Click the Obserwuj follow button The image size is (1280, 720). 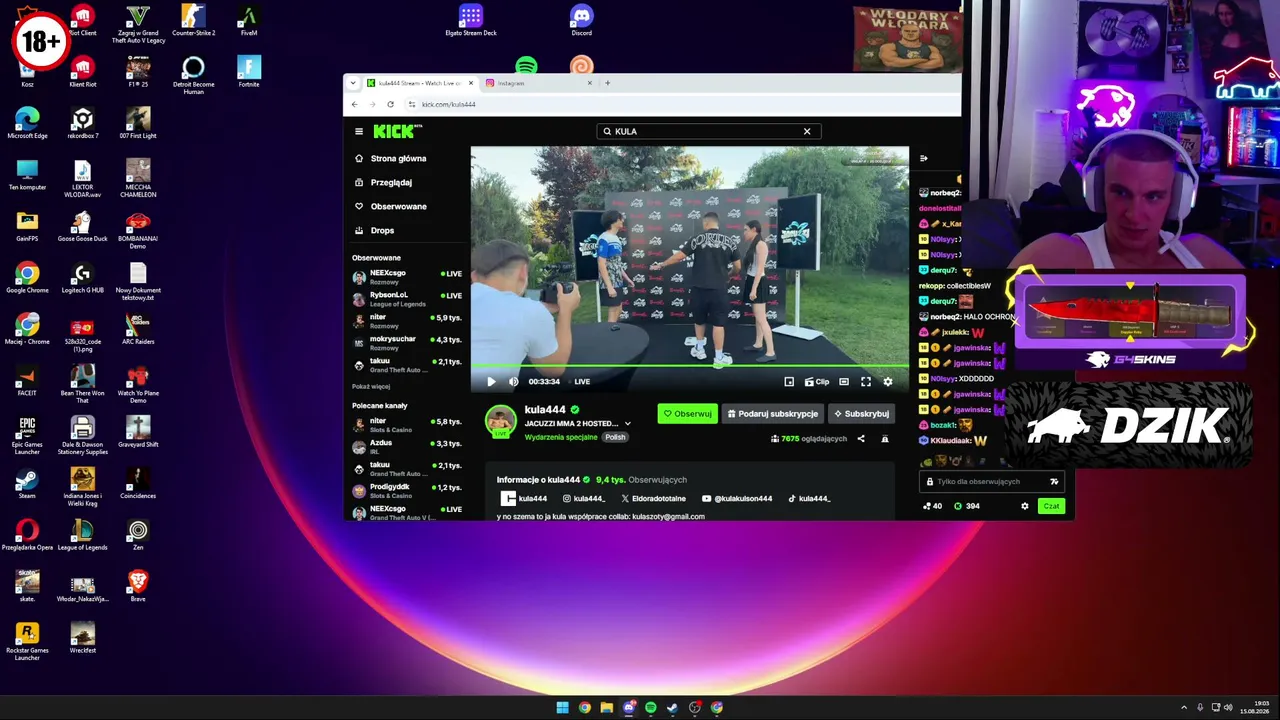pyautogui.click(x=687, y=413)
